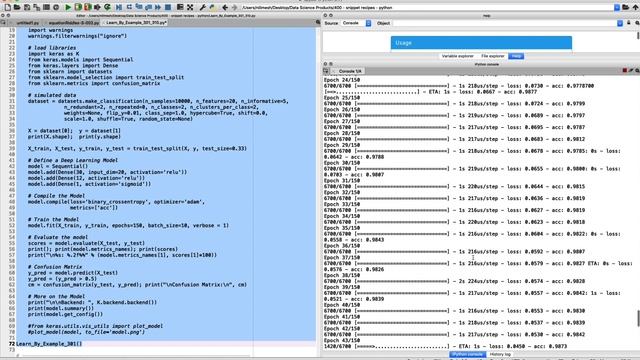Run current cell icon

click(x=78, y=7)
